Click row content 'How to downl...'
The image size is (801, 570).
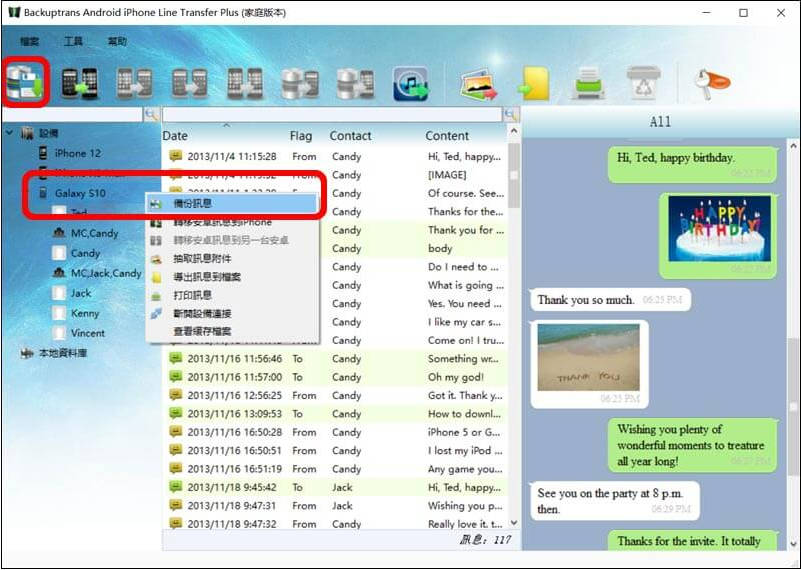[x=464, y=414]
